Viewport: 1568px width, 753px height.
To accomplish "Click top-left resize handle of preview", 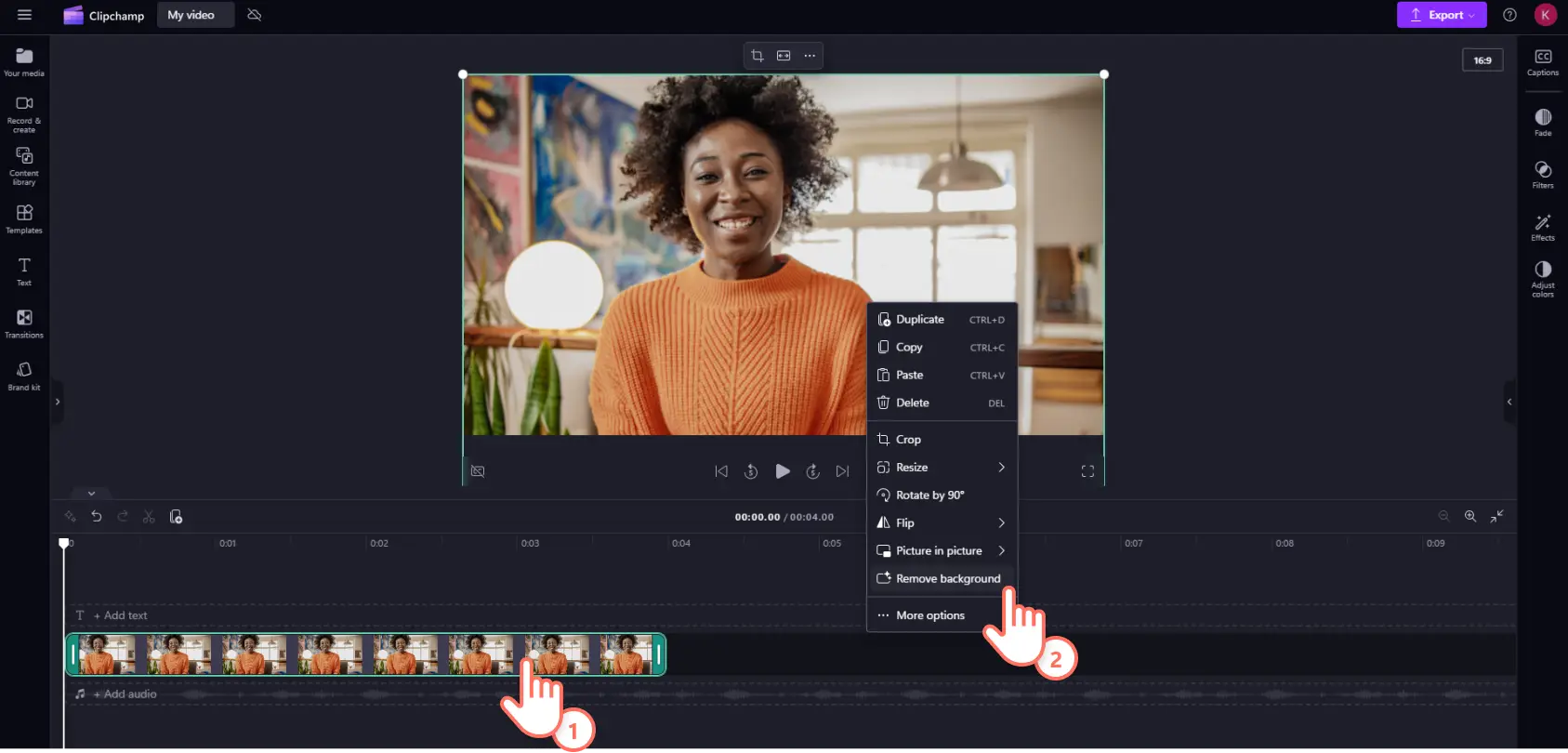I will click(463, 74).
